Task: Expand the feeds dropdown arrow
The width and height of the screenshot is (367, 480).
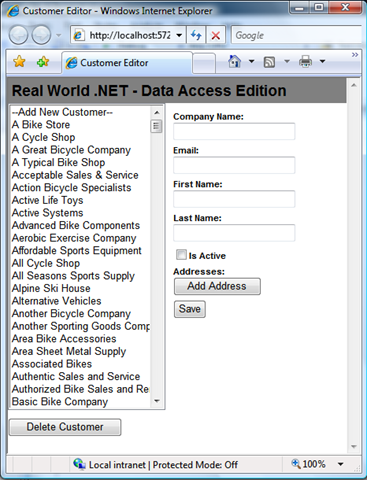Action: [287, 61]
